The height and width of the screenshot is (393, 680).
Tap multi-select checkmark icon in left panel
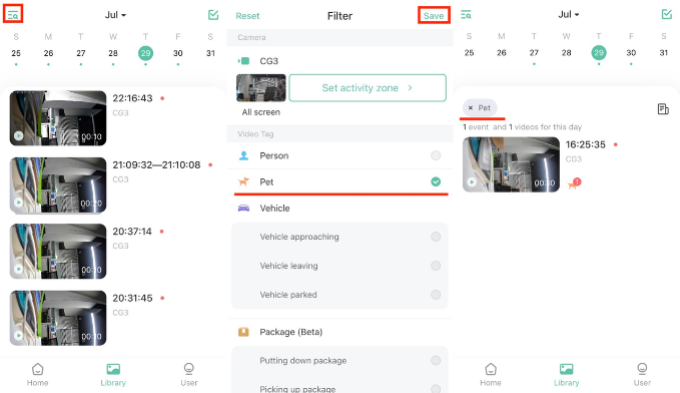[213, 15]
